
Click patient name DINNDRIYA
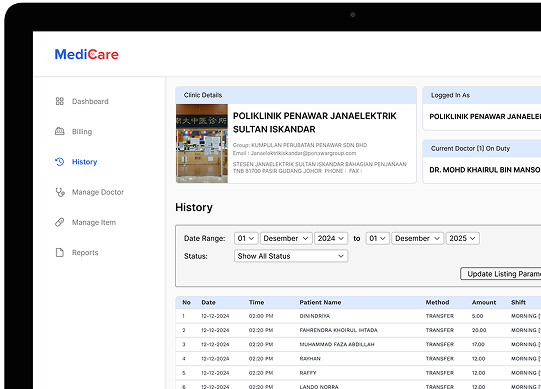(x=315, y=316)
